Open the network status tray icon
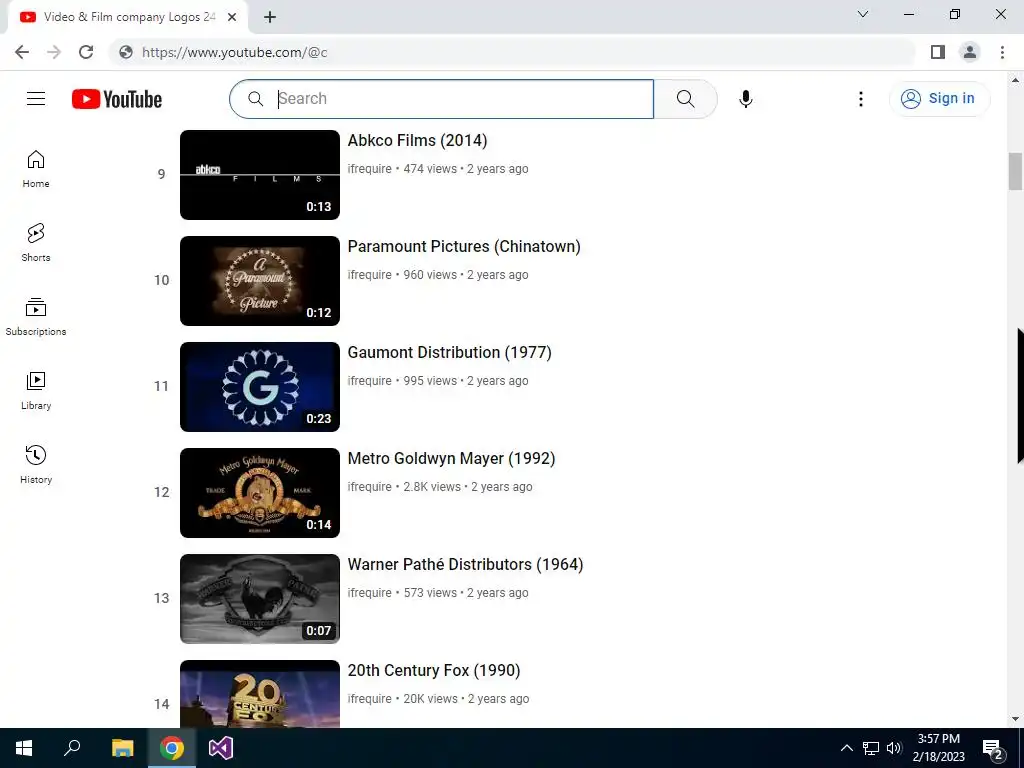This screenshot has width=1024, height=768. point(871,748)
